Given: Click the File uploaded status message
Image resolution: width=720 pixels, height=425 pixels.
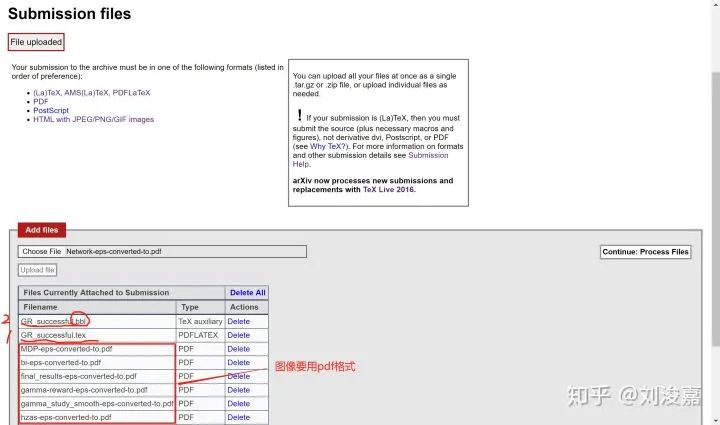Looking at the screenshot, I should pyautogui.click(x=36, y=42).
